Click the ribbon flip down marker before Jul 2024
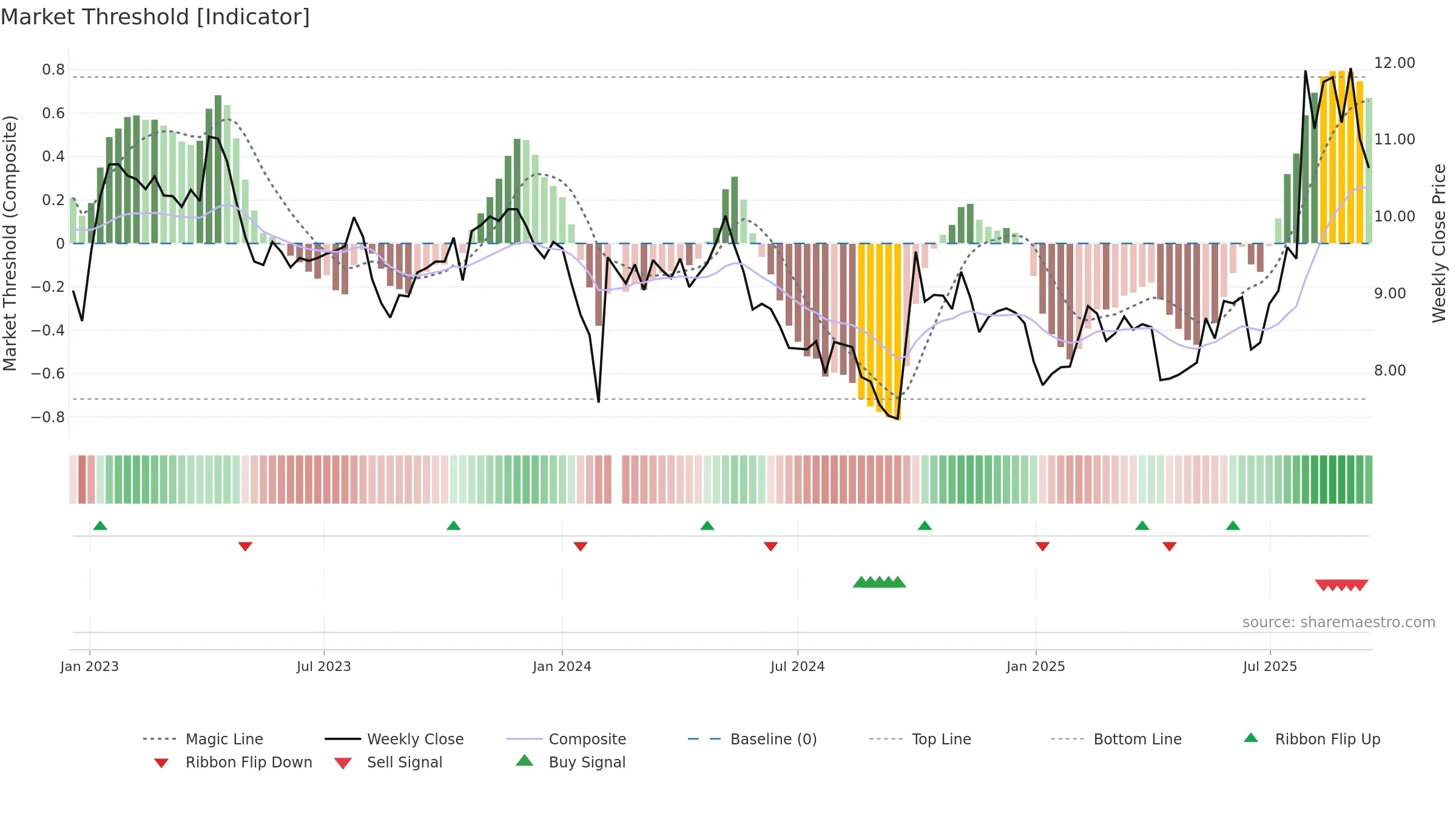The image size is (1456, 819). pos(771,547)
